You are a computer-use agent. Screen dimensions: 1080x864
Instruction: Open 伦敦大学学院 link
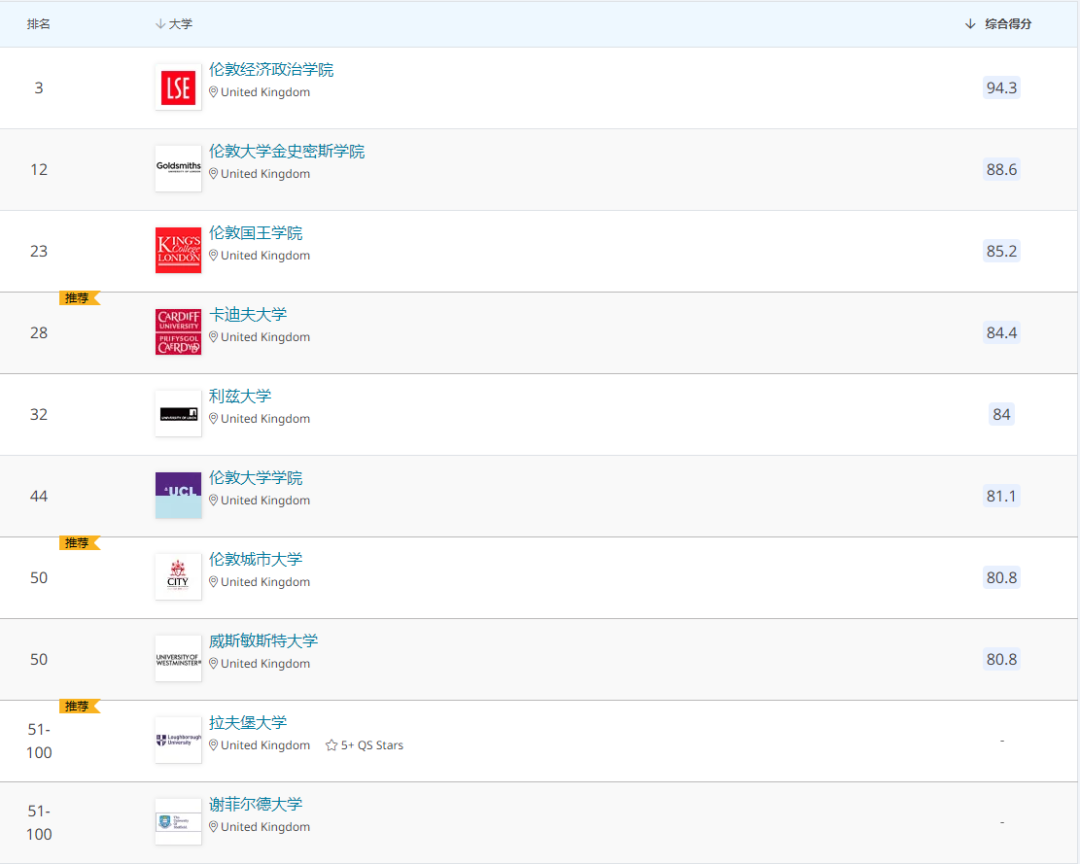[256, 478]
